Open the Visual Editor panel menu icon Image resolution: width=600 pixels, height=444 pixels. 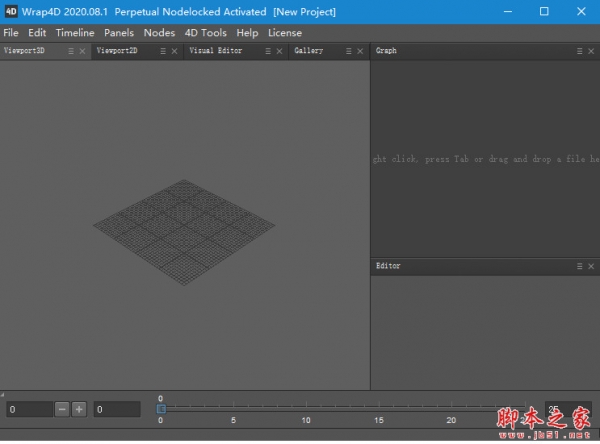pos(268,51)
